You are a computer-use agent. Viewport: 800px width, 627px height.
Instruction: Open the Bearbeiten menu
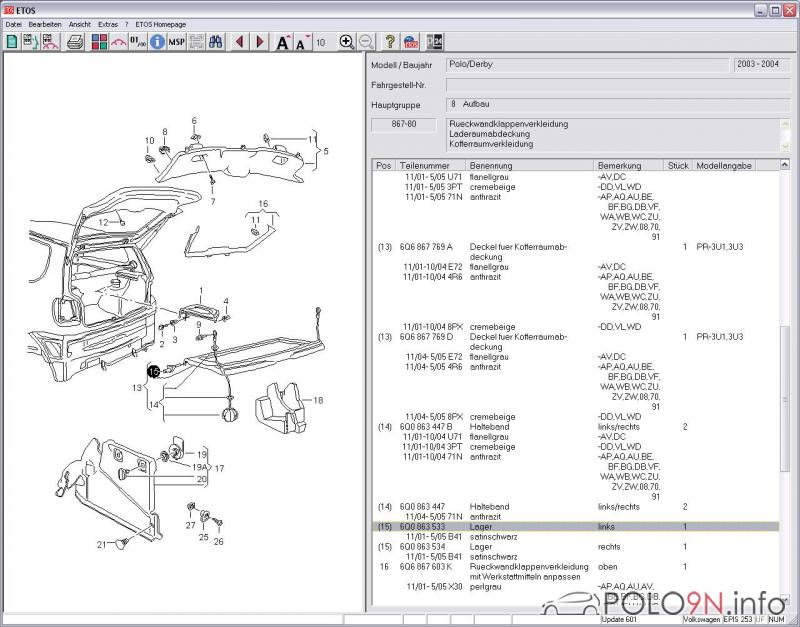[45, 24]
